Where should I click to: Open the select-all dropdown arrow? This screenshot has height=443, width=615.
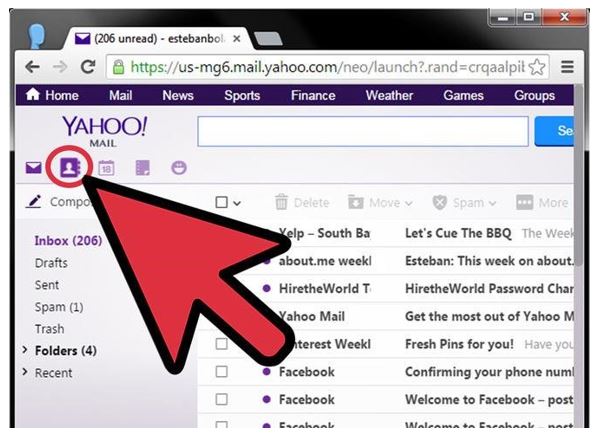tap(237, 203)
